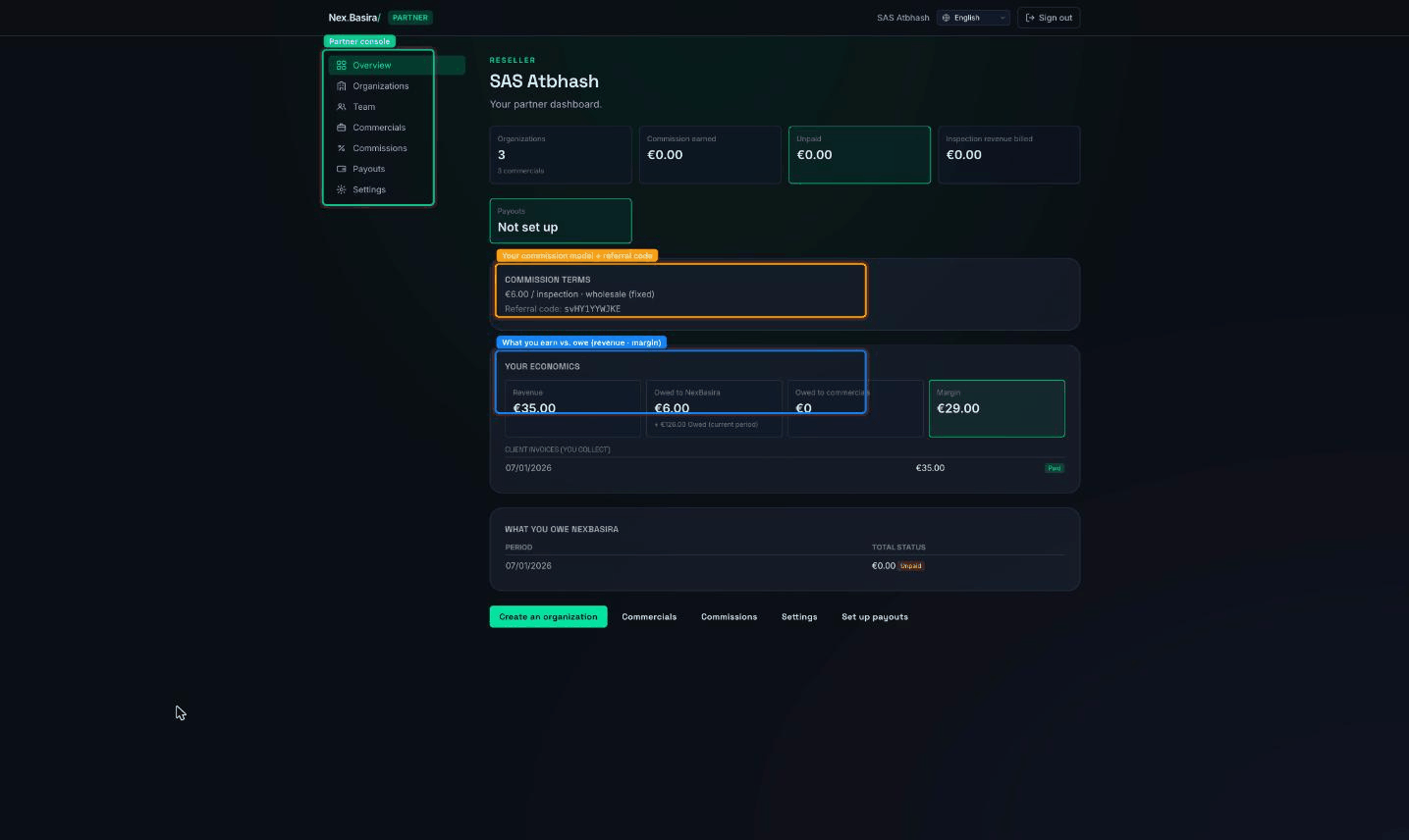Click the Owed to NexBasira €6.00 tile
The image size is (1409, 840).
pyautogui.click(x=714, y=408)
